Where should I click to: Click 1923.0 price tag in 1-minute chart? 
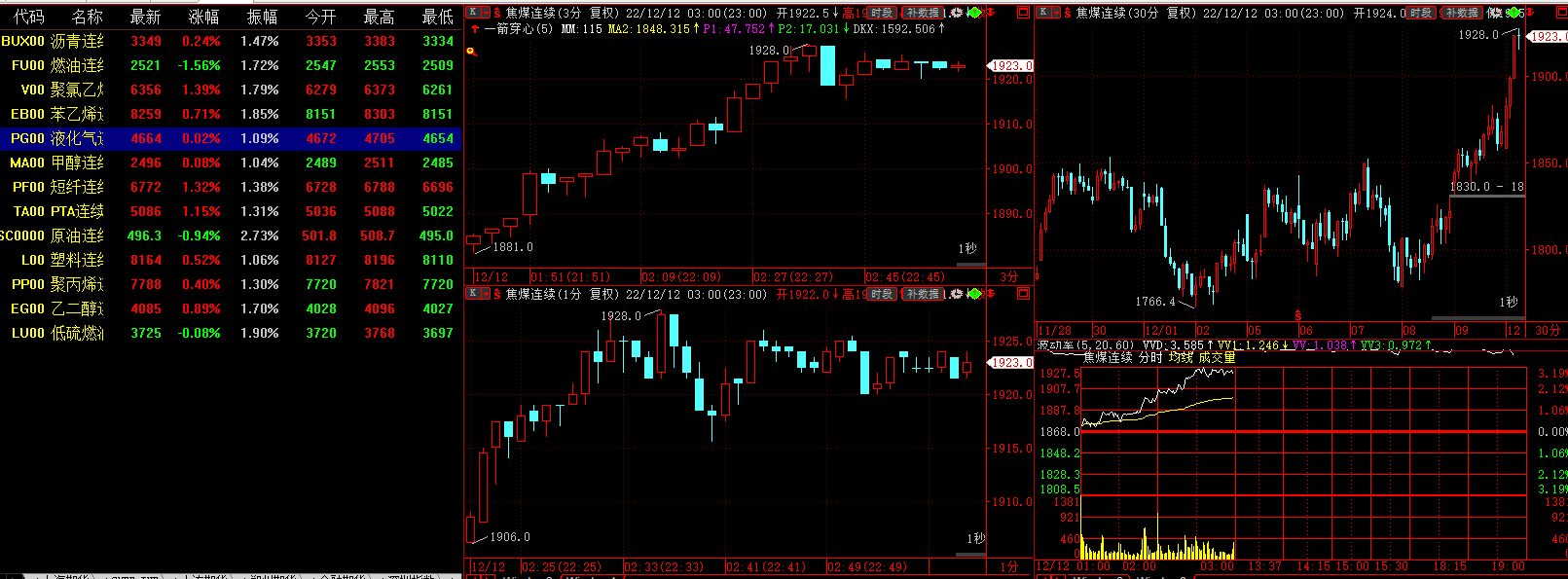[1010, 362]
